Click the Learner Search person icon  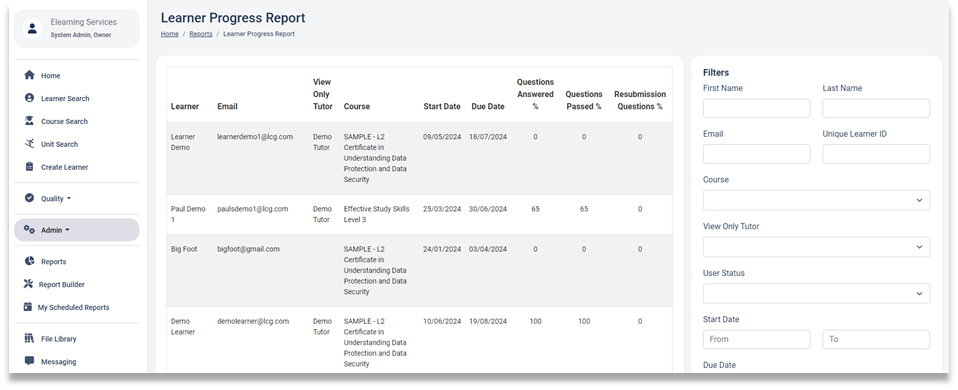[29, 98]
